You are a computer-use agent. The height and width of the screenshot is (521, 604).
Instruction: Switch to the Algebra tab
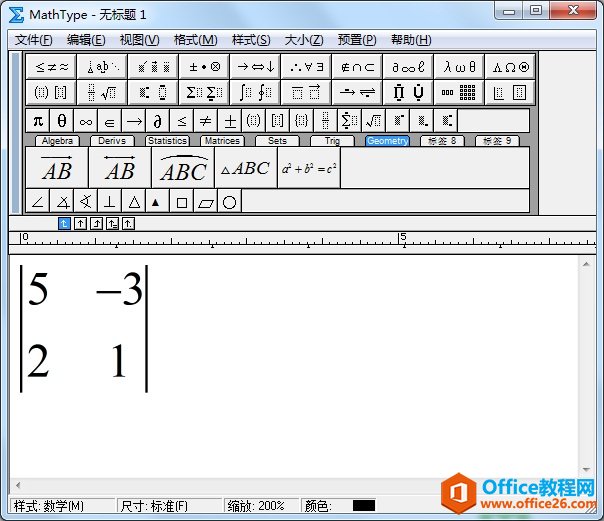pyautogui.click(x=58, y=141)
